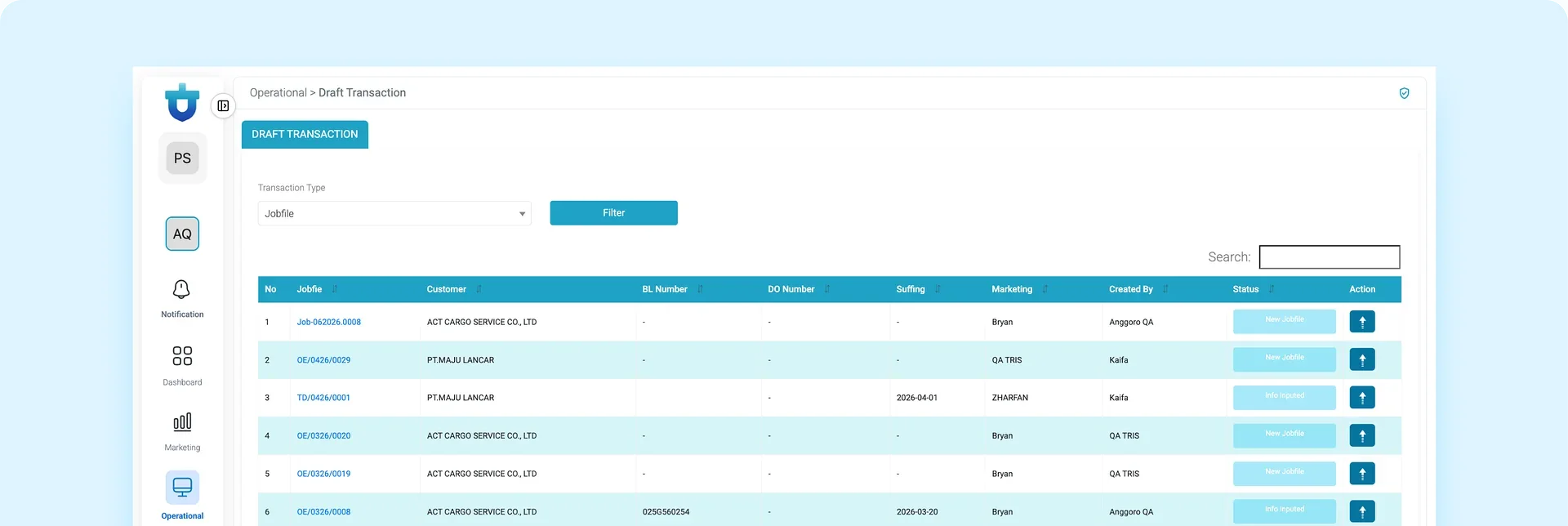The image size is (1568, 526).
Task: Click upload action for OE/0326/0008 row
Action: coord(1362,511)
